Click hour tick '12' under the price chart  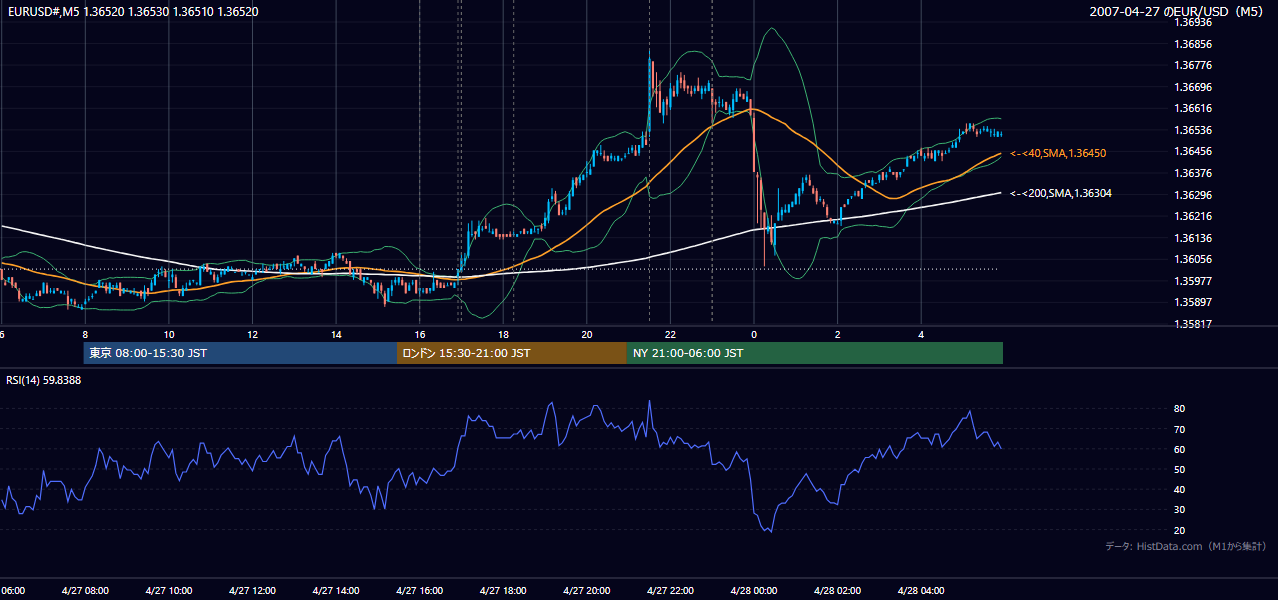[252, 335]
